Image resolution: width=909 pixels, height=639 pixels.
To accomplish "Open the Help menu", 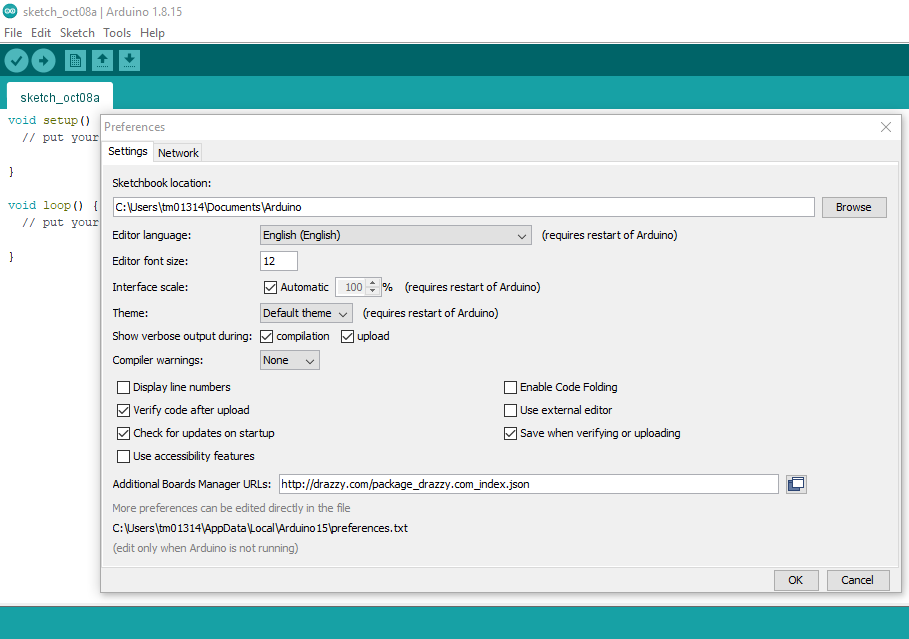I will [152, 33].
